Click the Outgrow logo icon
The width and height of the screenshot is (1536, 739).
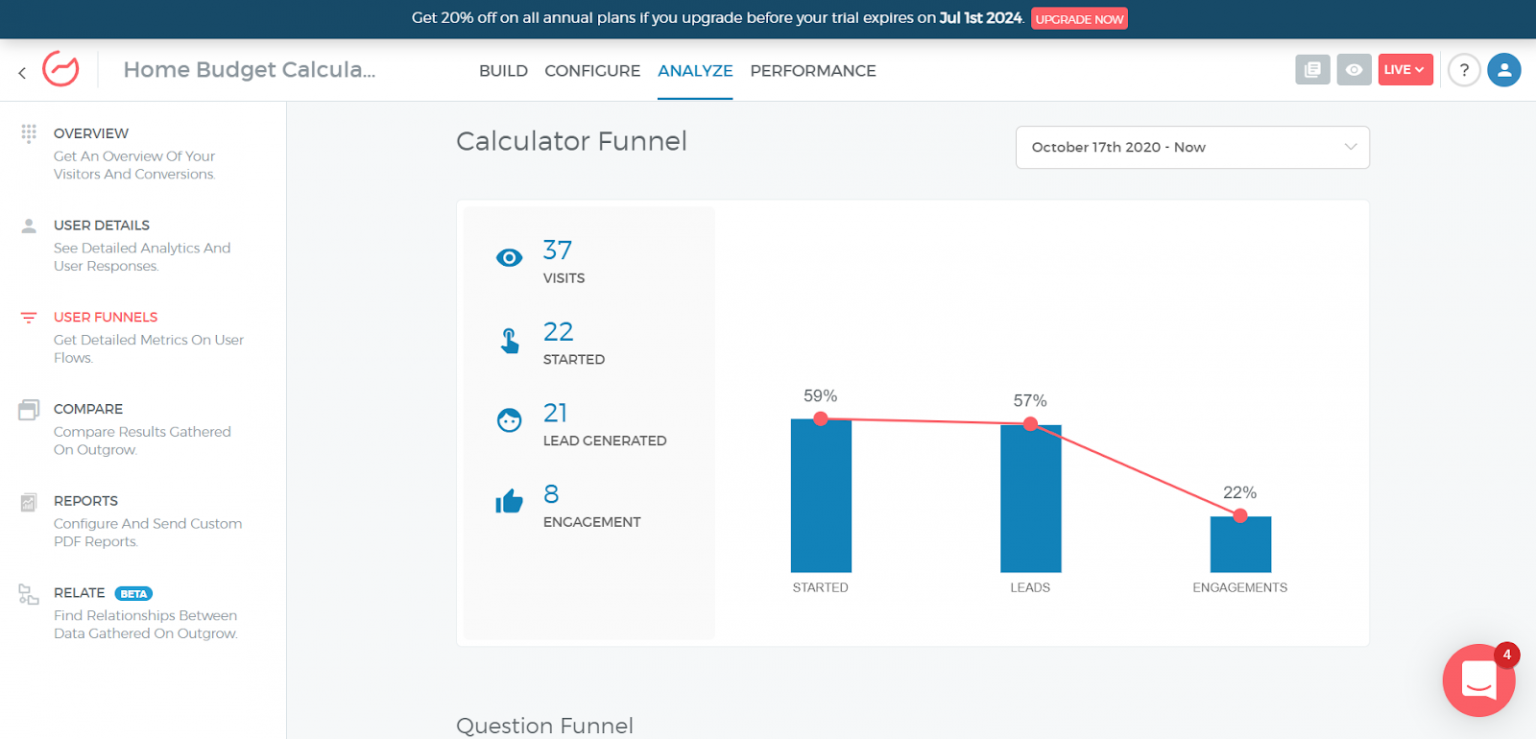(x=60, y=70)
